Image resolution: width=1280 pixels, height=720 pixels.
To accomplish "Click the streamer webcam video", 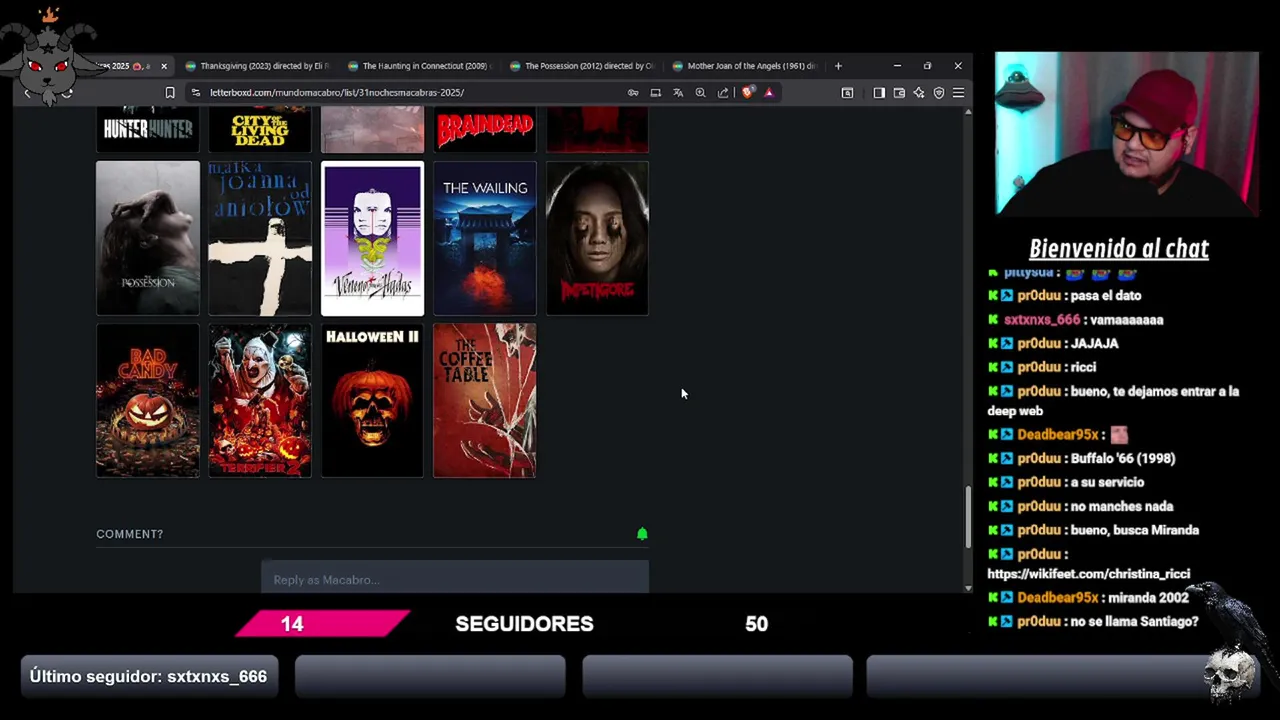I will click(x=1126, y=133).
